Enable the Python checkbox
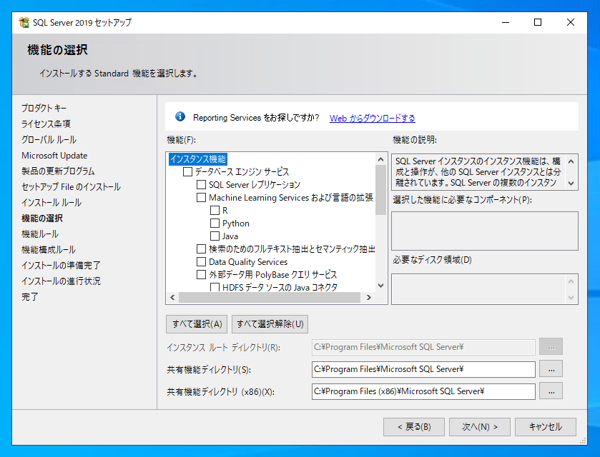This screenshot has width=600, height=457. pos(215,223)
